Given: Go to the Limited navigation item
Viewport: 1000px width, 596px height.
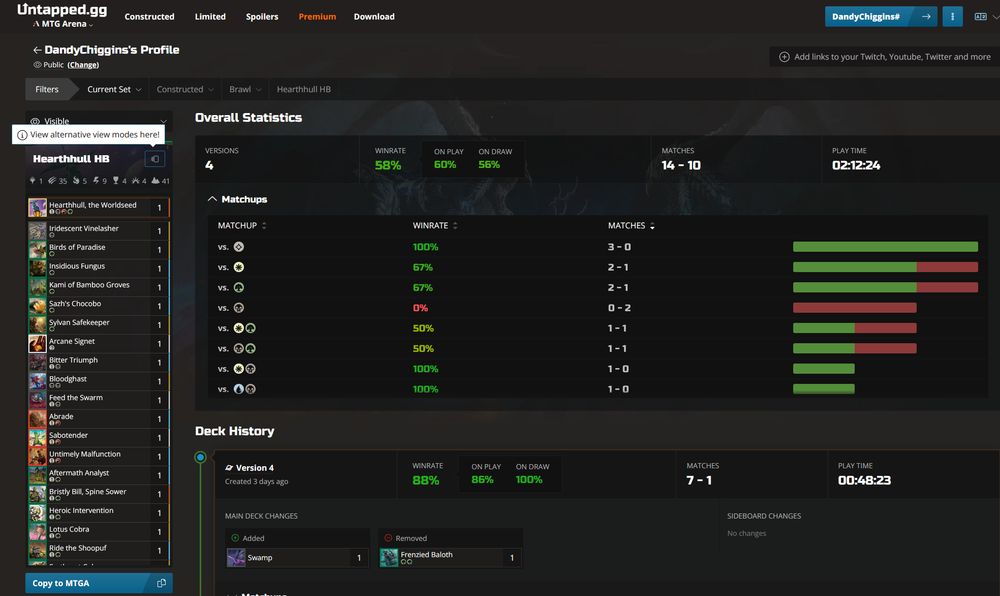Looking at the screenshot, I should coord(210,17).
